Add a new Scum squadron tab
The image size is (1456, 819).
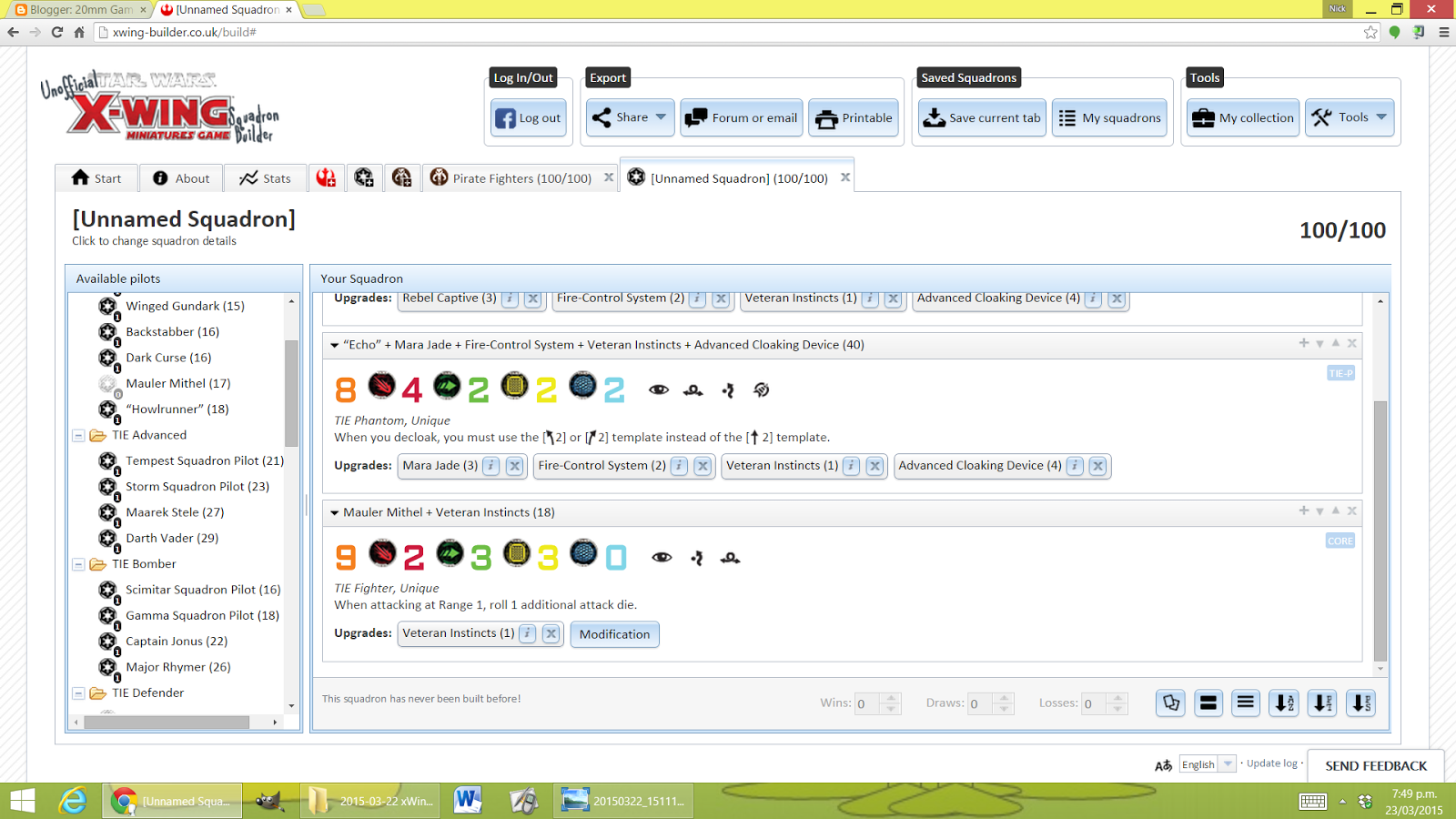[x=402, y=177]
